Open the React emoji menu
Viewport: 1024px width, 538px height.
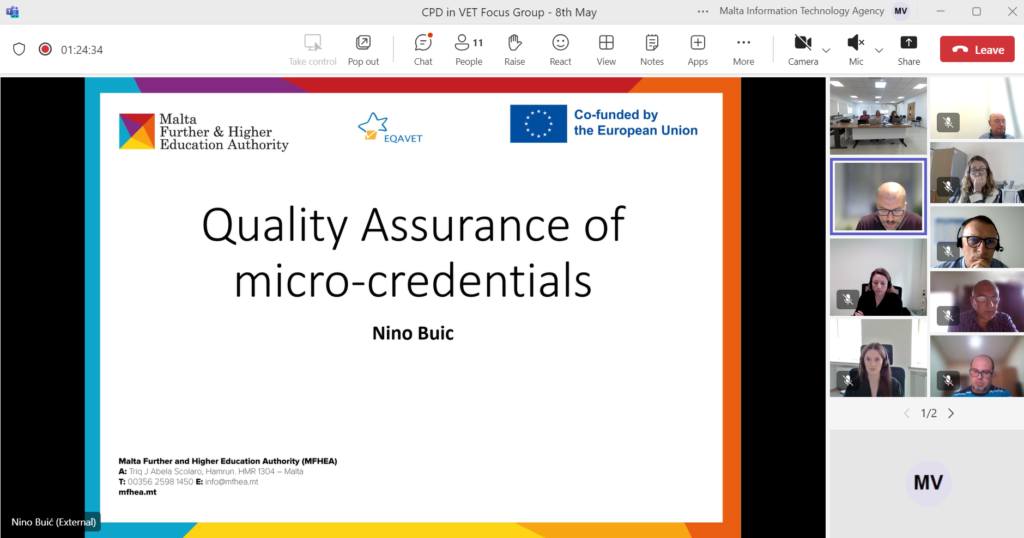click(x=560, y=49)
